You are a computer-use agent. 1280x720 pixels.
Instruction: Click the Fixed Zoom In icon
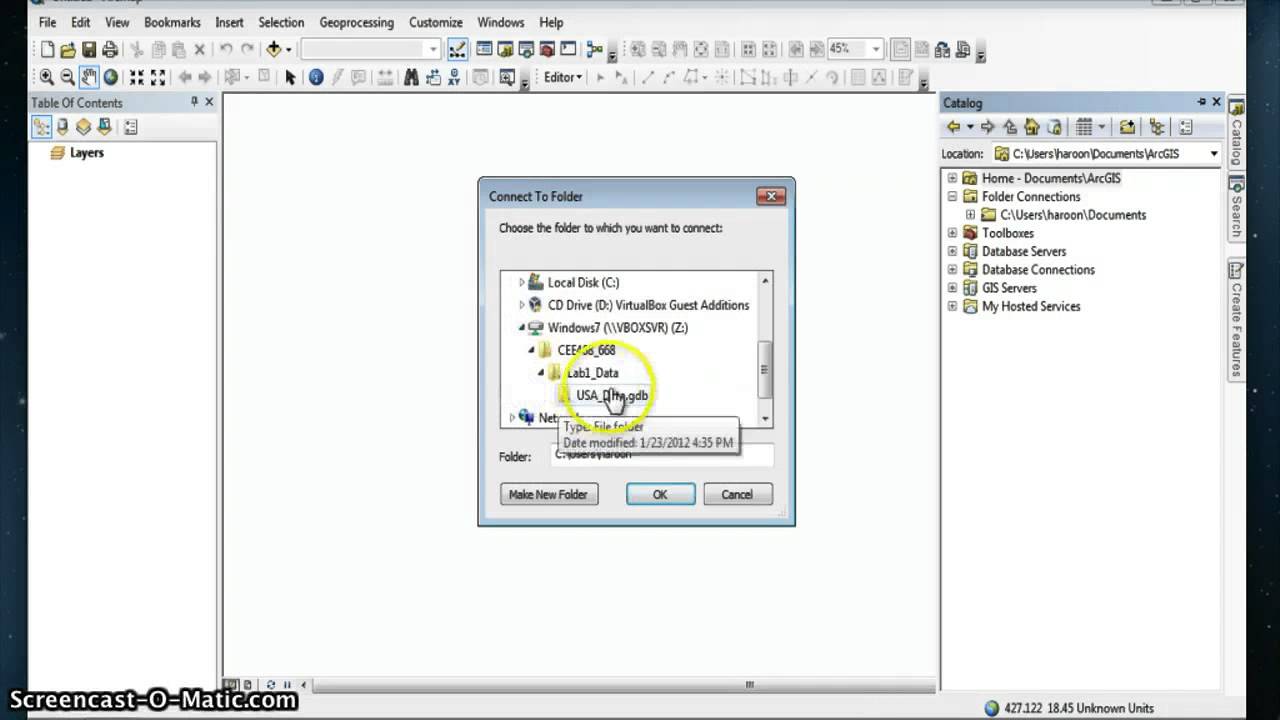pyautogui.click(x=137, y=77)
